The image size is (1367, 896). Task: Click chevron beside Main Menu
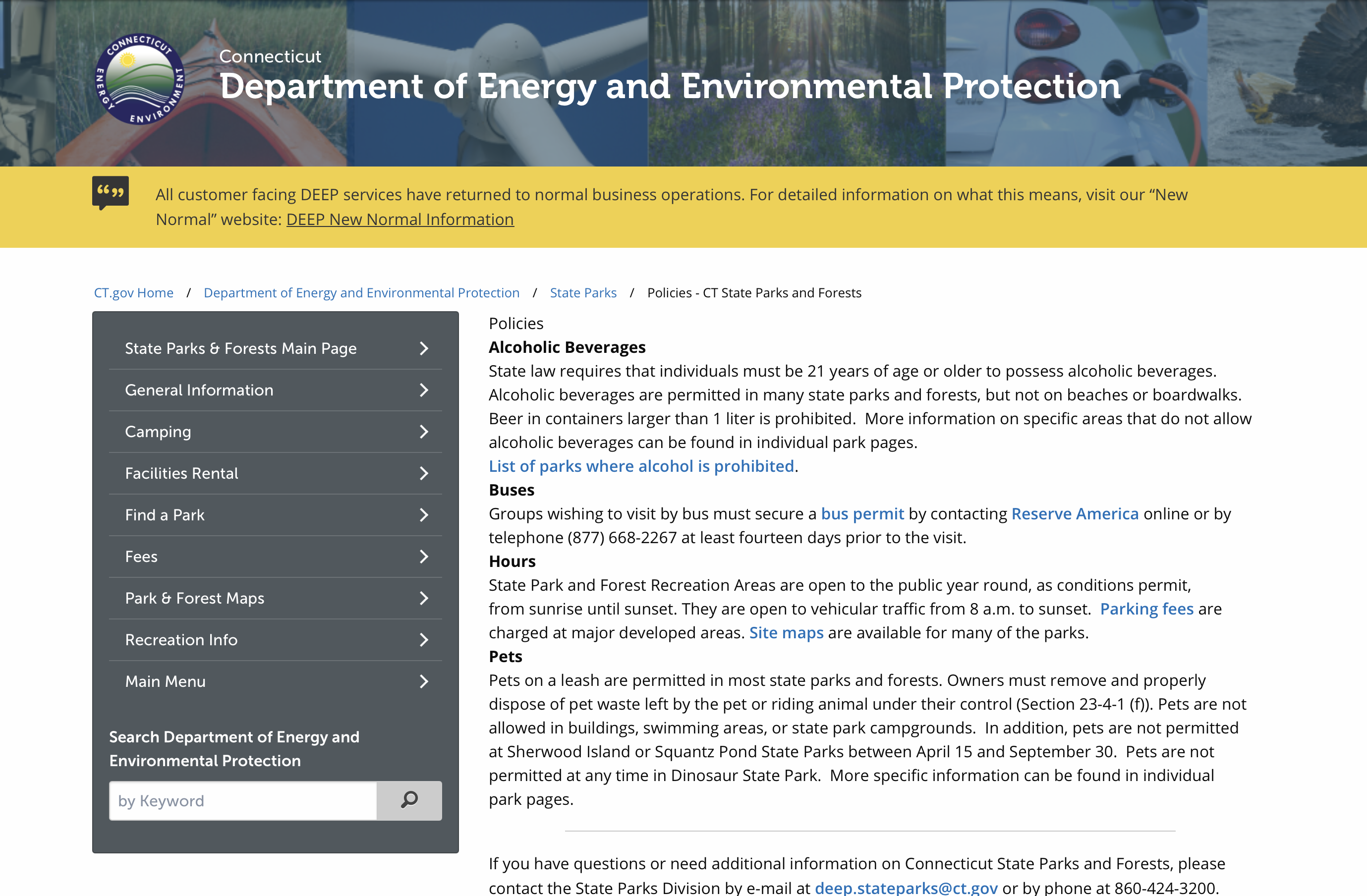point(424,682)
